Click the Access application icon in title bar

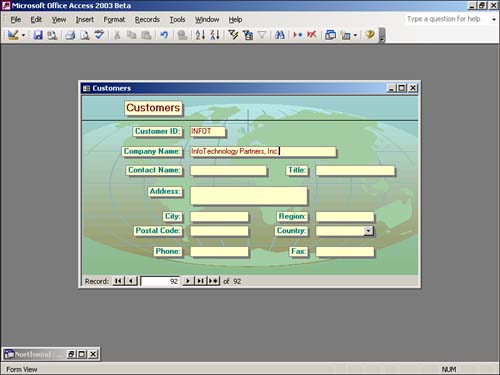[x=6, y=5]
